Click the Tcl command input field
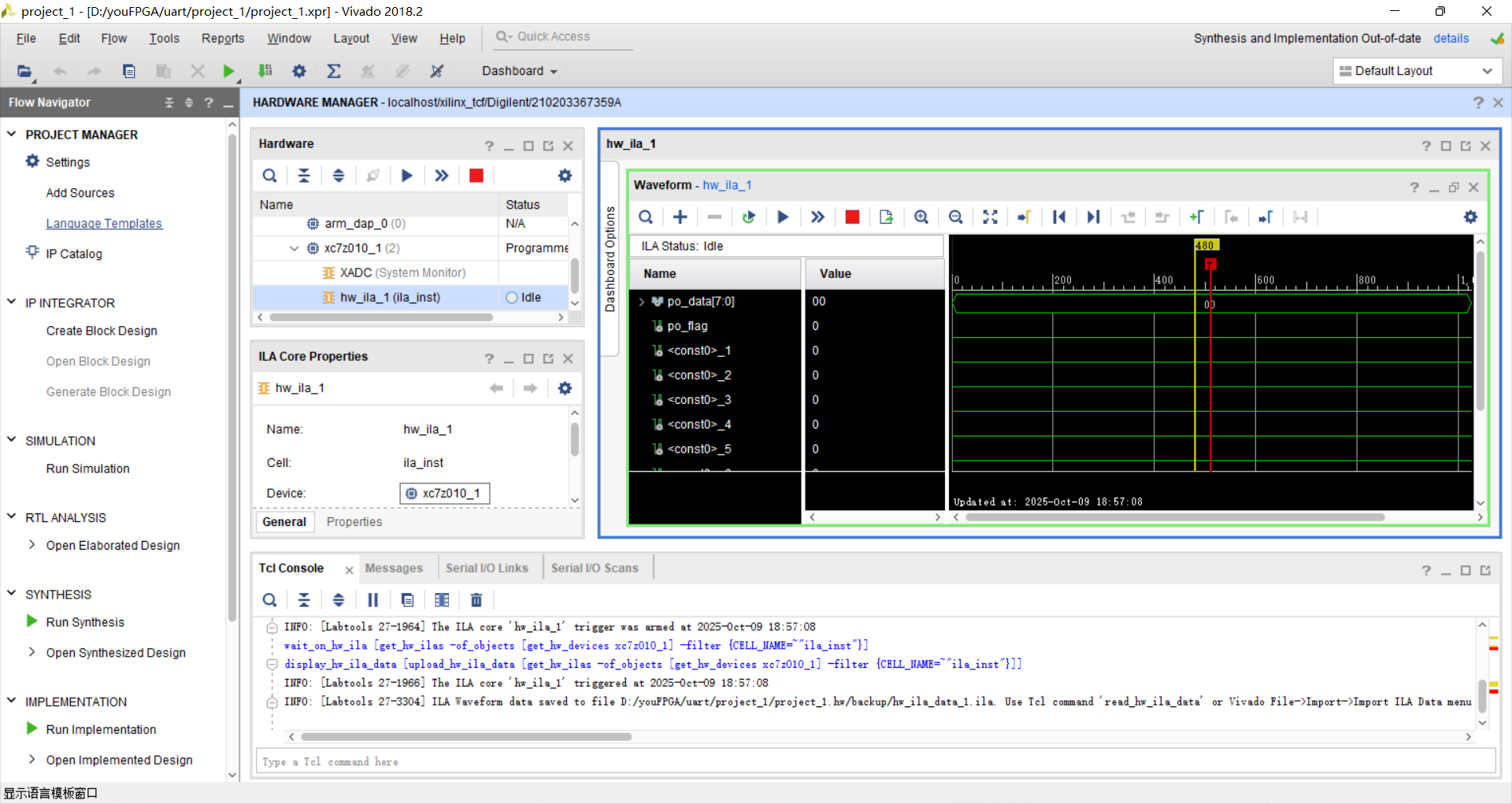Image resolution: width=1512 pixels, height=804 pixels. tap(874, 761)
